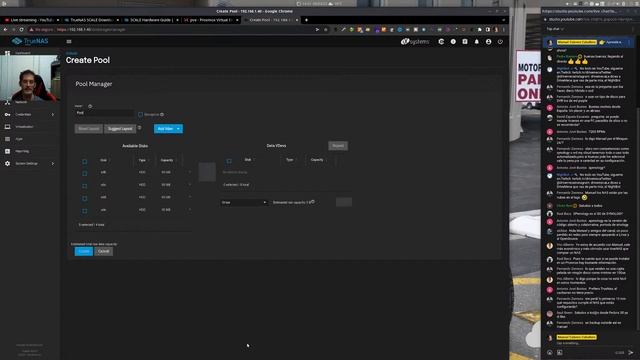Open the Stripe layout type dropdown
Image resolution: width=640 pixels, height=360 pixels.
click(x=244, y=202)
